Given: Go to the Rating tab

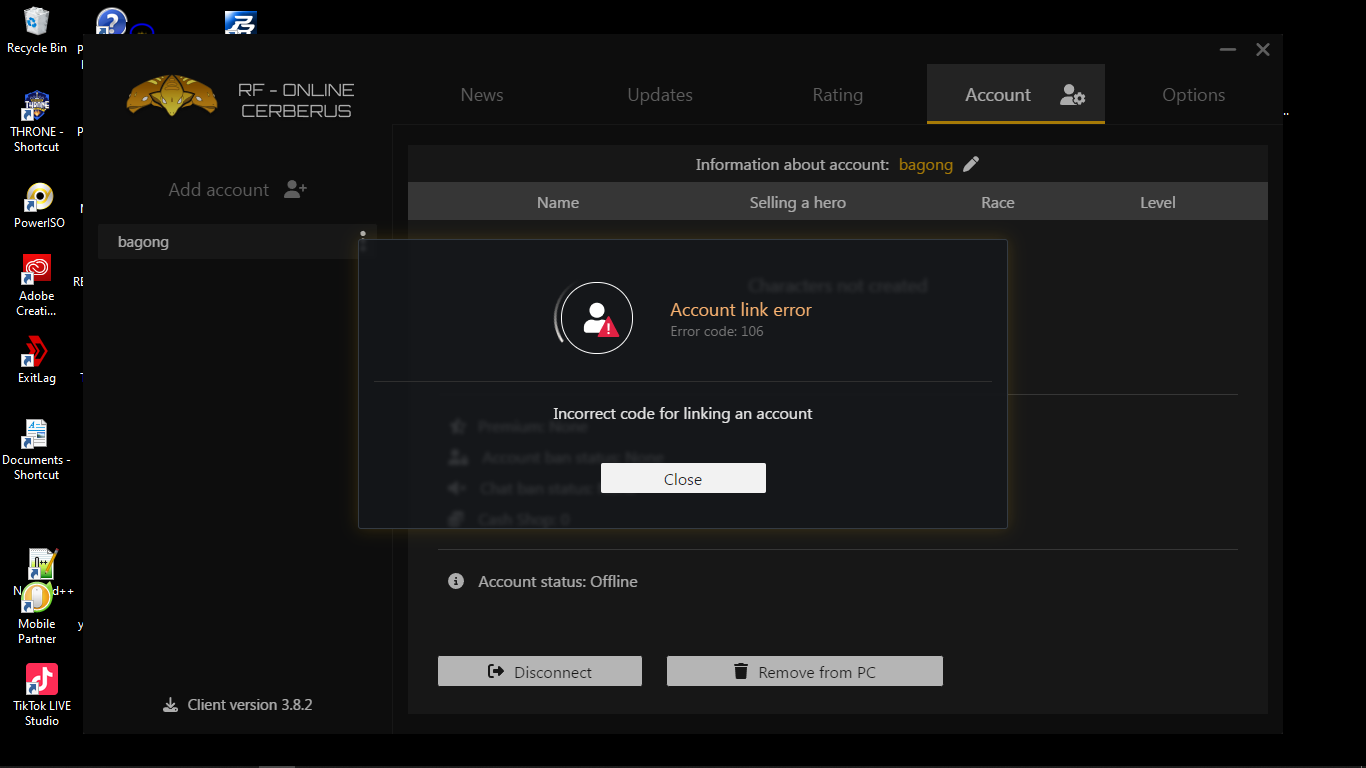Looking at the screenshot, I should (x=838, y=95).
